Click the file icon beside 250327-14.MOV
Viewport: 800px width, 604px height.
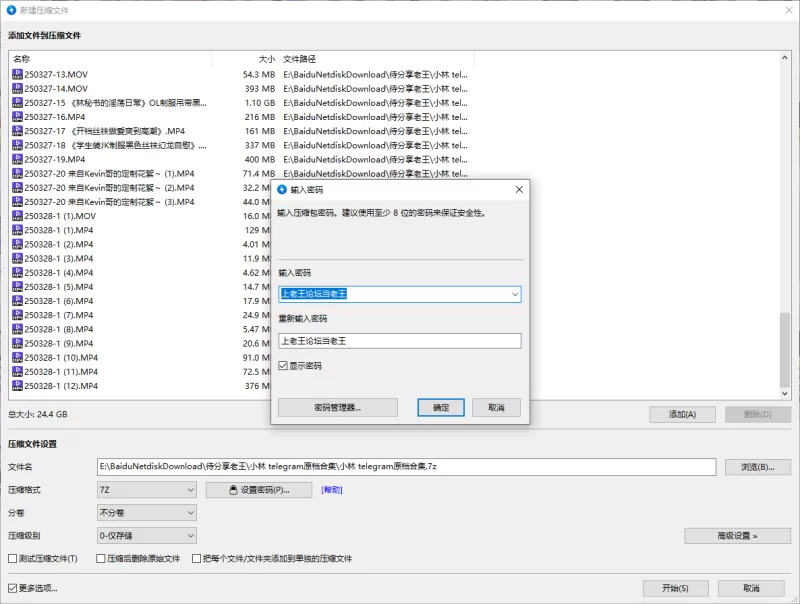click(x=17, y=89)
